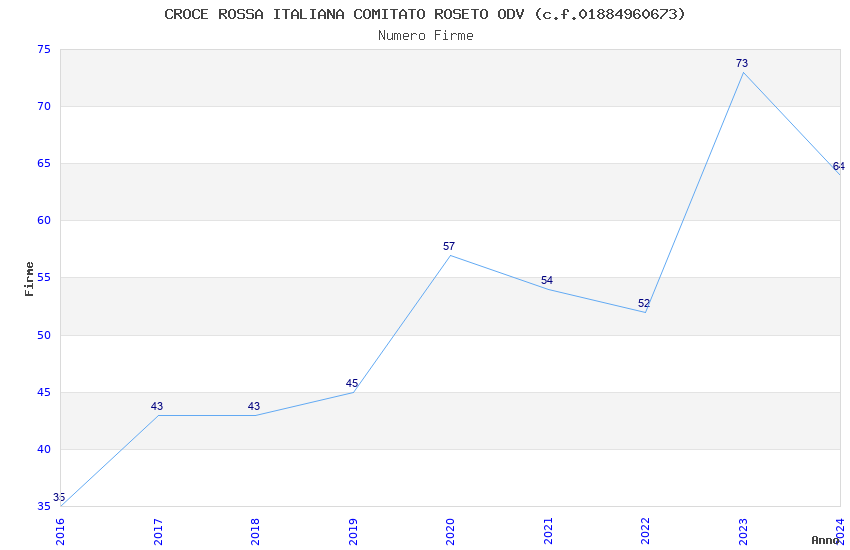Click the data label 73 for 2023
Screen dimensions: 850x550
pos(742,63)
